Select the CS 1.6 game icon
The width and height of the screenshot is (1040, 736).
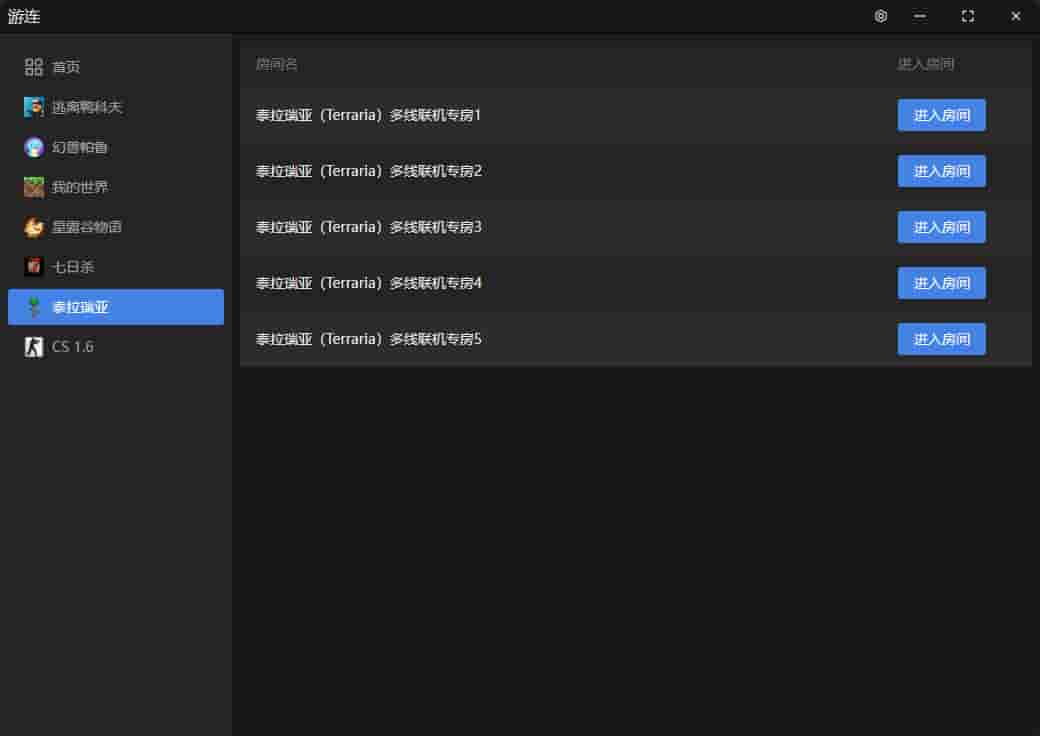point(34,347)
